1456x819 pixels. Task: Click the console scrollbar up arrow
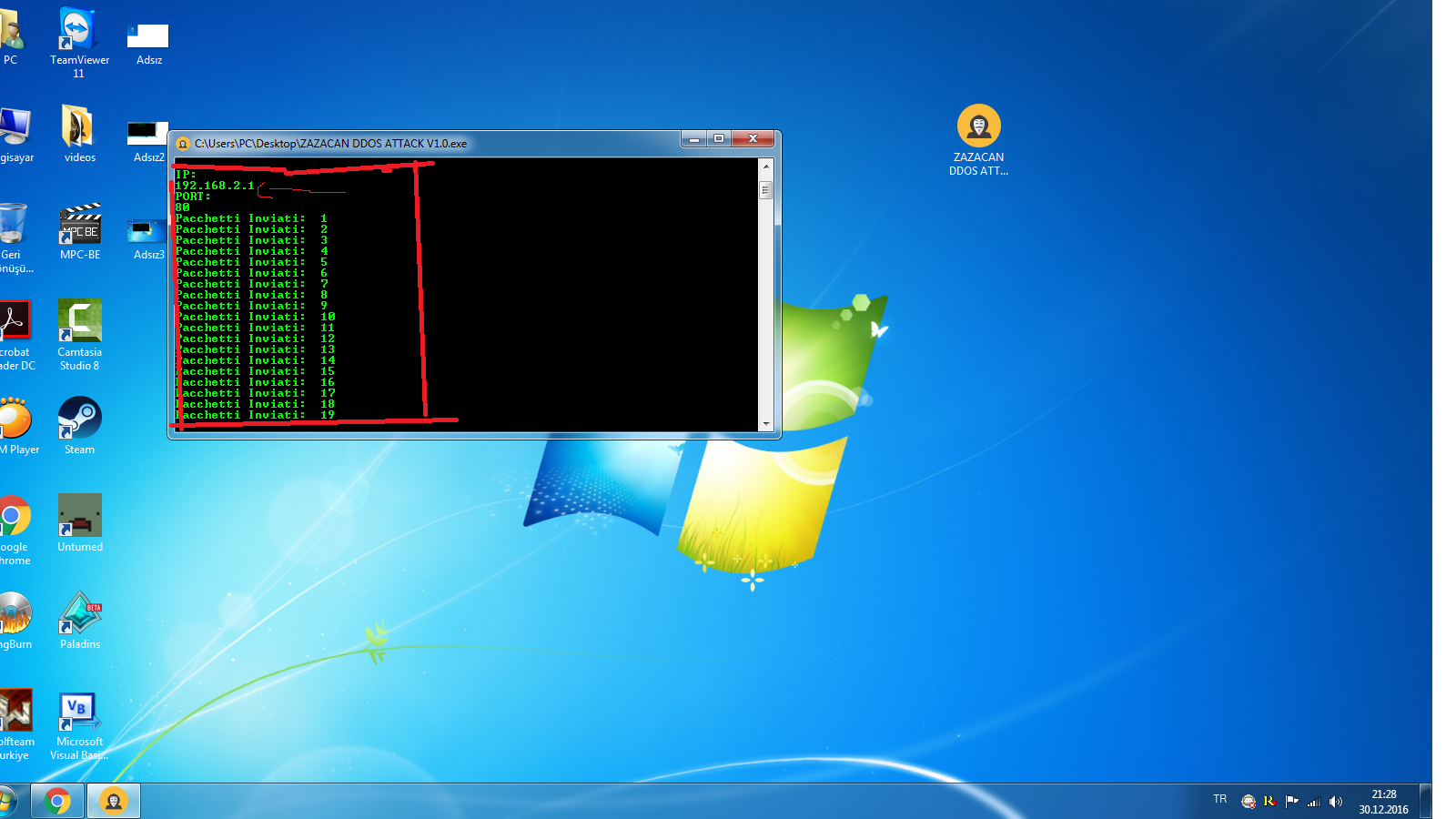coord(765,167)
